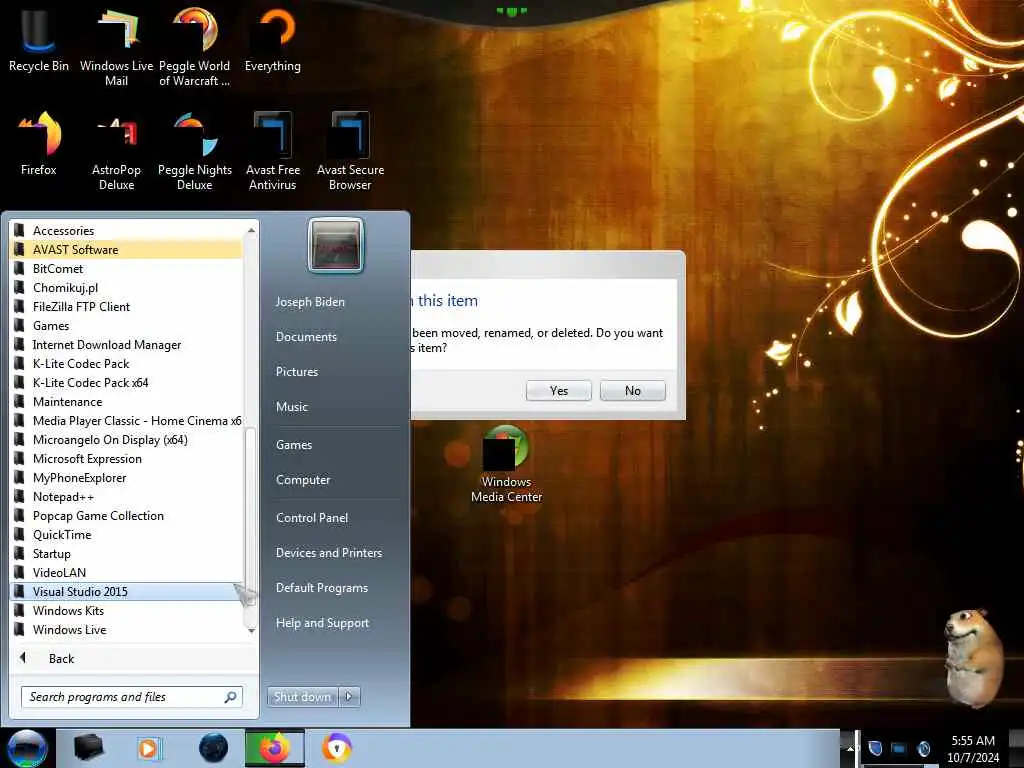Open the Everything desktop icon
This screenshot has width=1024, height=768.
pyautogui.click(x=273, y=40)
